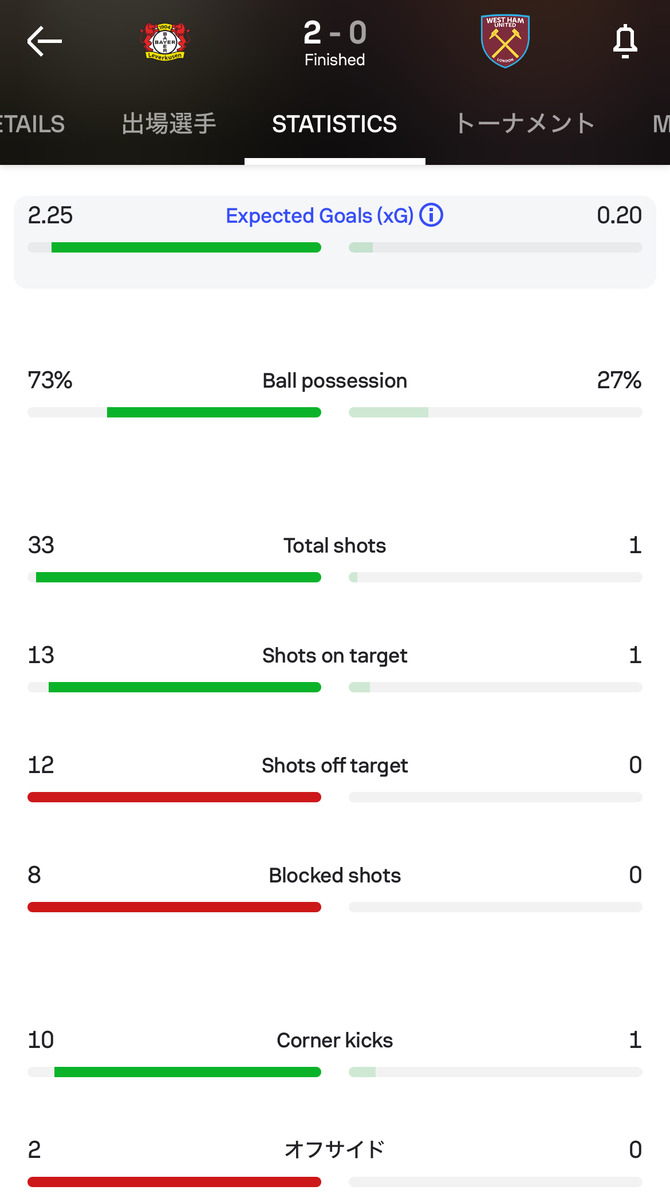The height and width of the screenshot is (1202, 670).
Task: Tap the xG info icon
Action: [x=431, y=215]
